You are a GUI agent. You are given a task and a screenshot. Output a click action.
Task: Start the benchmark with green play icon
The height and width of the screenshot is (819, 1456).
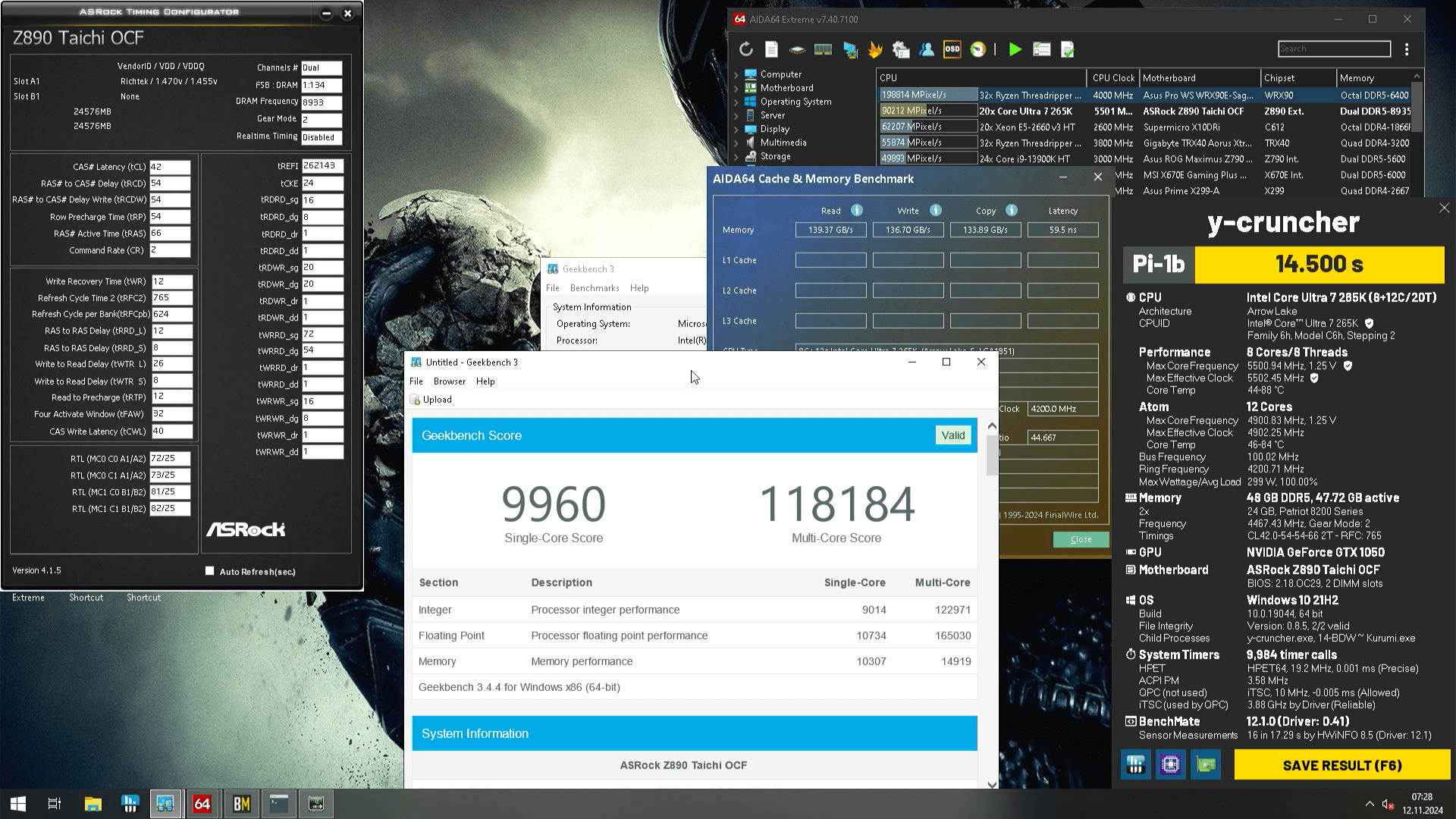(1015, 49)
